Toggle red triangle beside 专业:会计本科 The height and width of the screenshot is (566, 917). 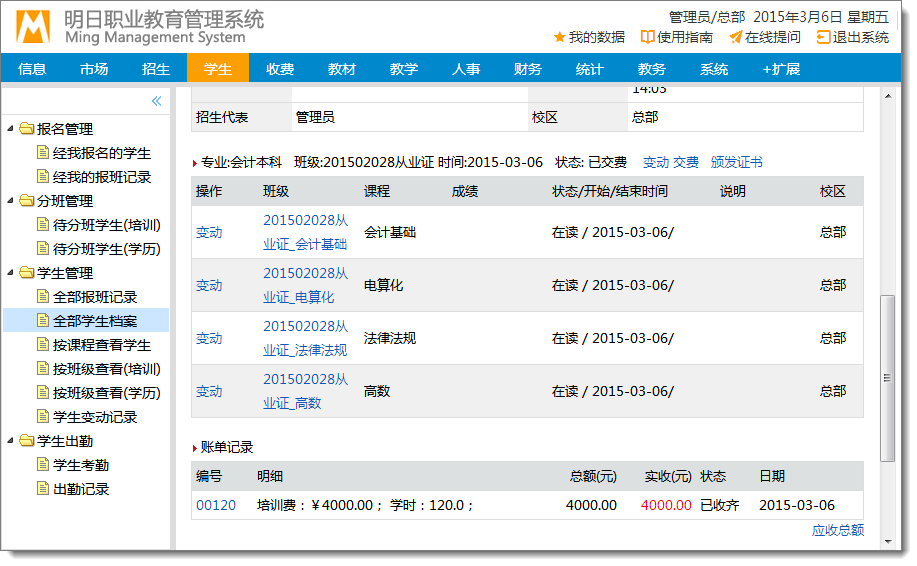click(195, 163)
